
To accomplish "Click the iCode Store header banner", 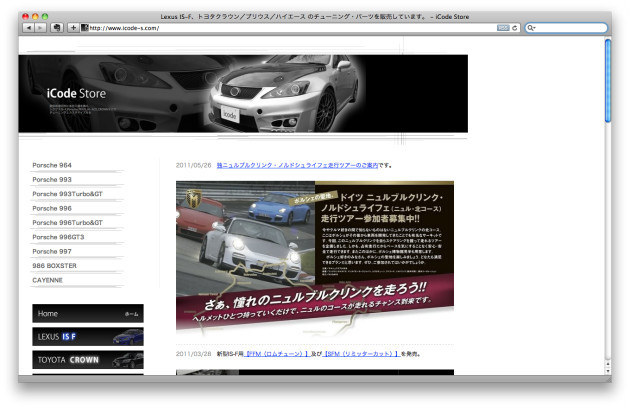I will coord(243,94).
